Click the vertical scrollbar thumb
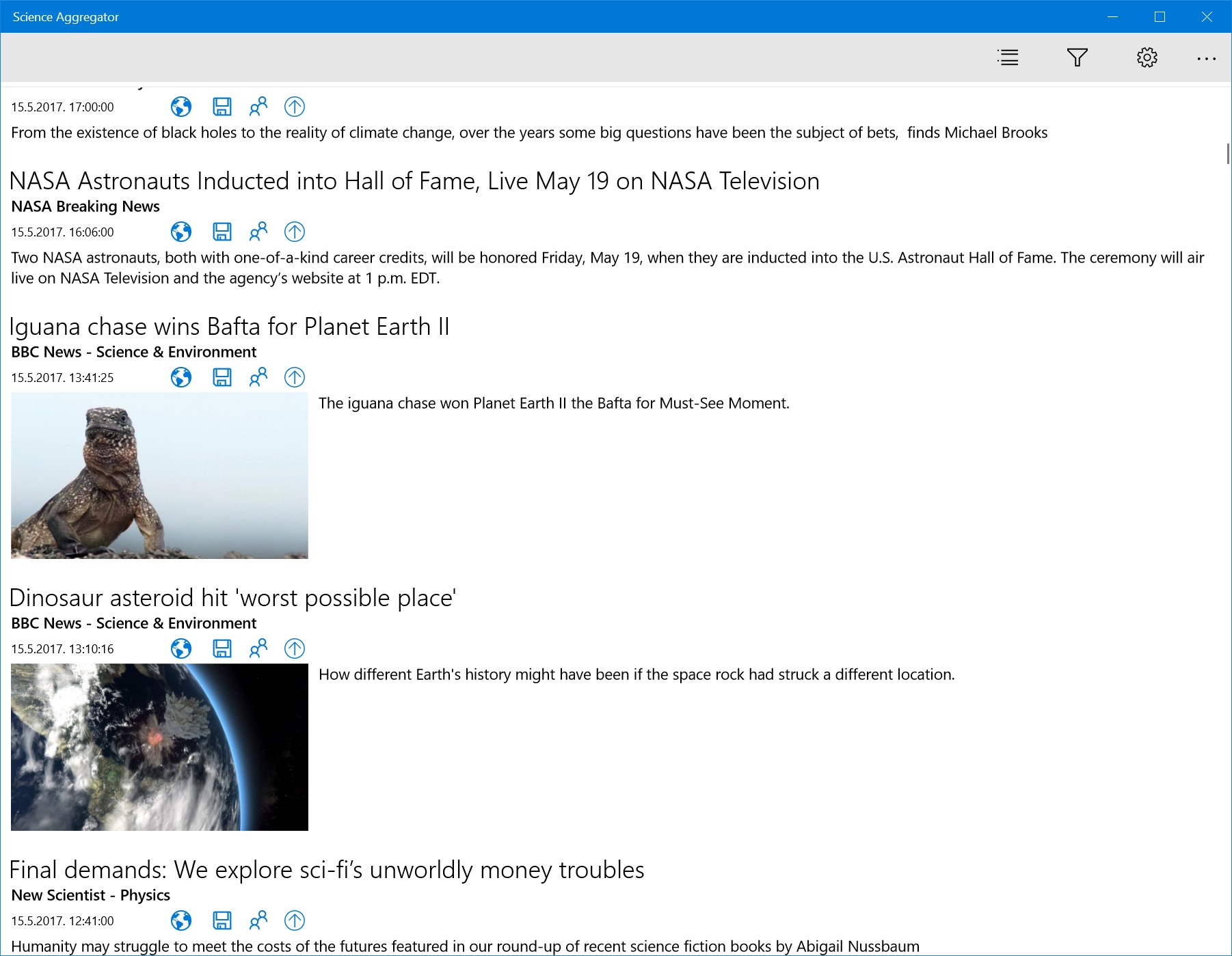The image size is (1232, 956). coord(1228,154)
